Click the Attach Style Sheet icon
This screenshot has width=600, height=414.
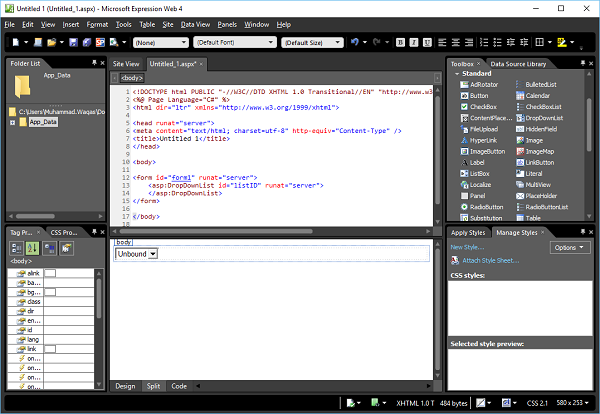455,260
